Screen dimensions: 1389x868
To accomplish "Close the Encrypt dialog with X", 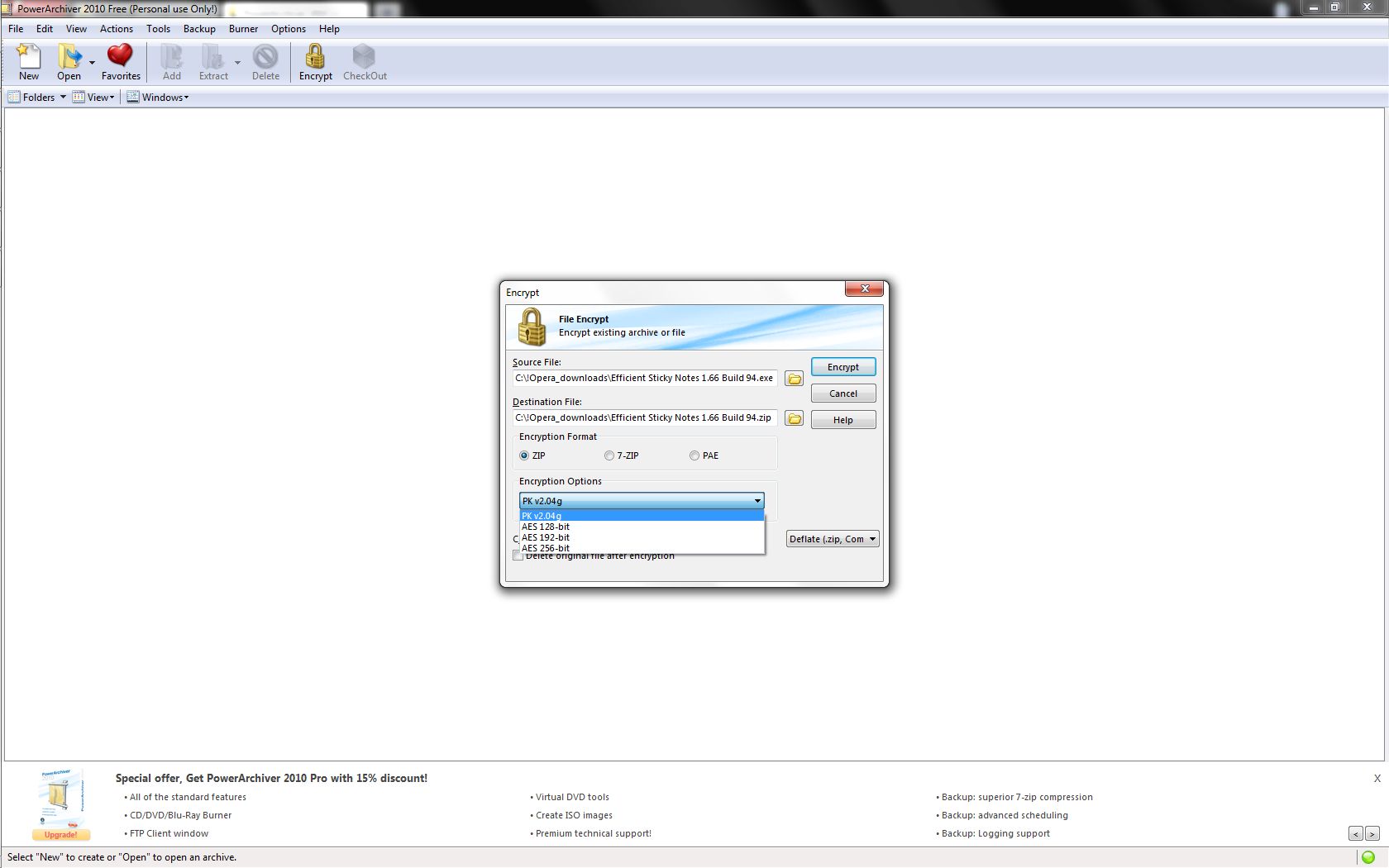I will tap(864, 289).
